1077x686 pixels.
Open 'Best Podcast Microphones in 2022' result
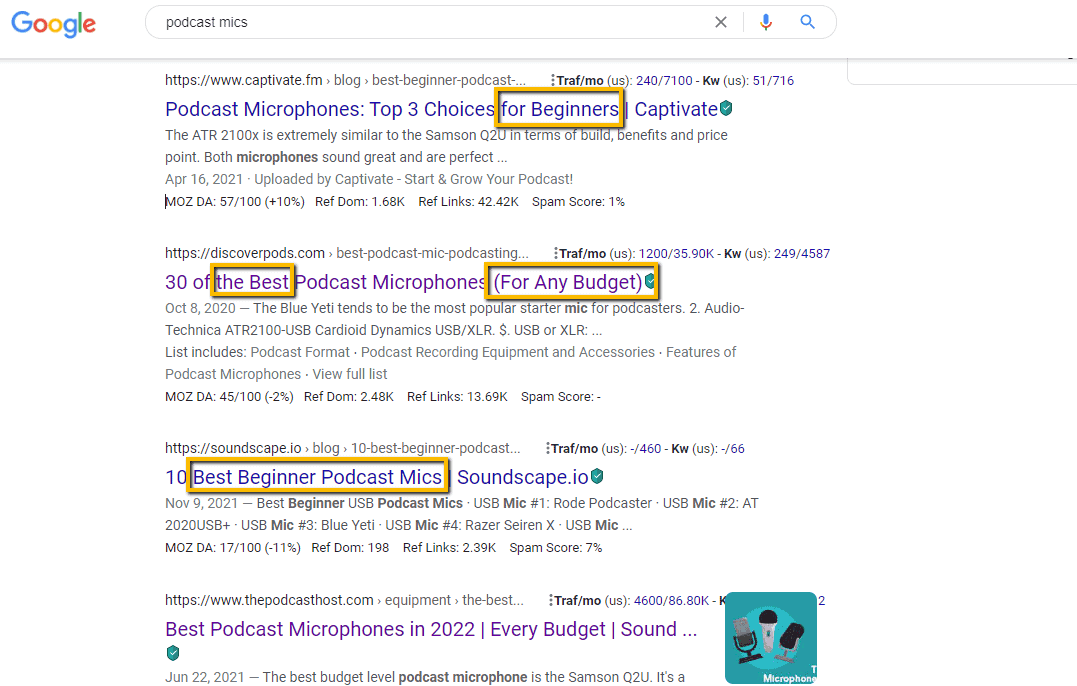pos(431,630)
